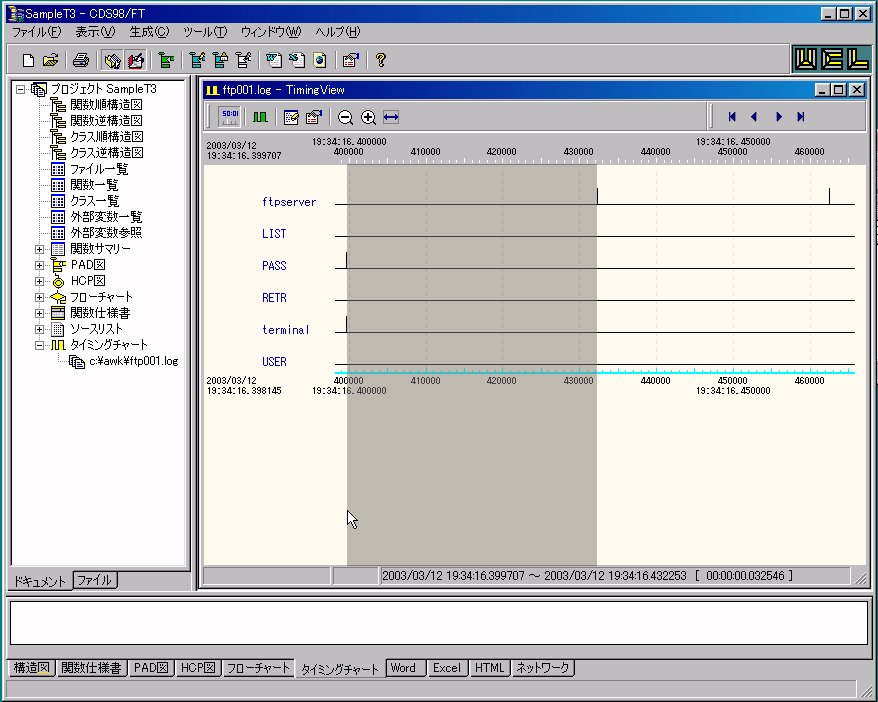Collapse the タイミングチャート tree node

coord(40,345)
